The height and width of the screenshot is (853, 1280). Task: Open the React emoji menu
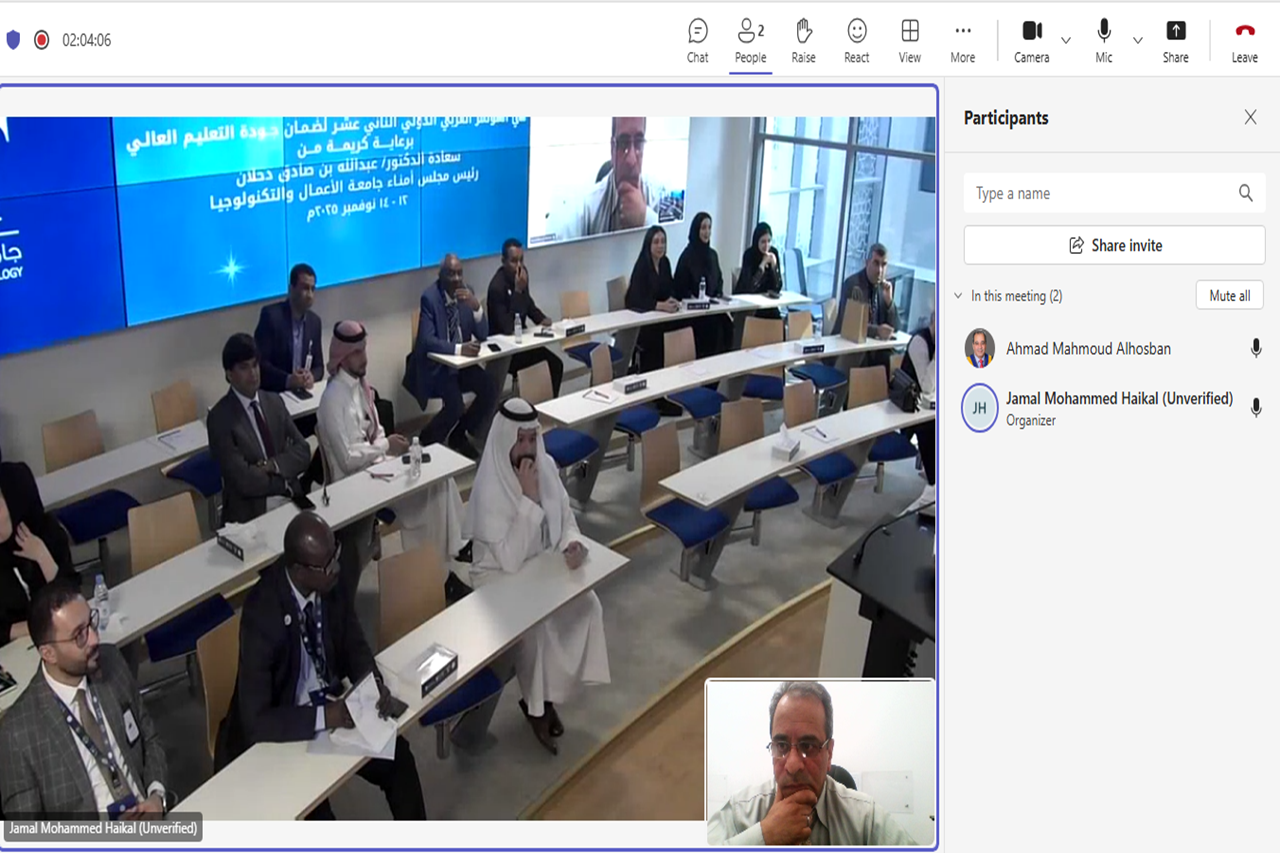[856, 41]
